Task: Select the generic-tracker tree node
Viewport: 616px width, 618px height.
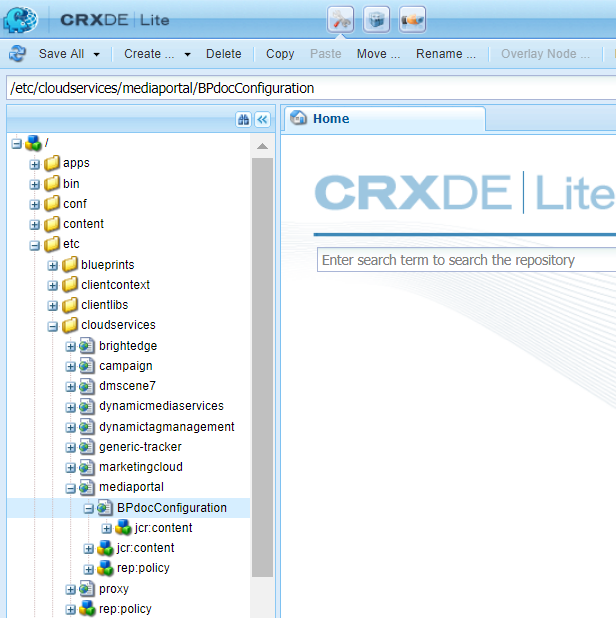Action: tap(140, 447)
